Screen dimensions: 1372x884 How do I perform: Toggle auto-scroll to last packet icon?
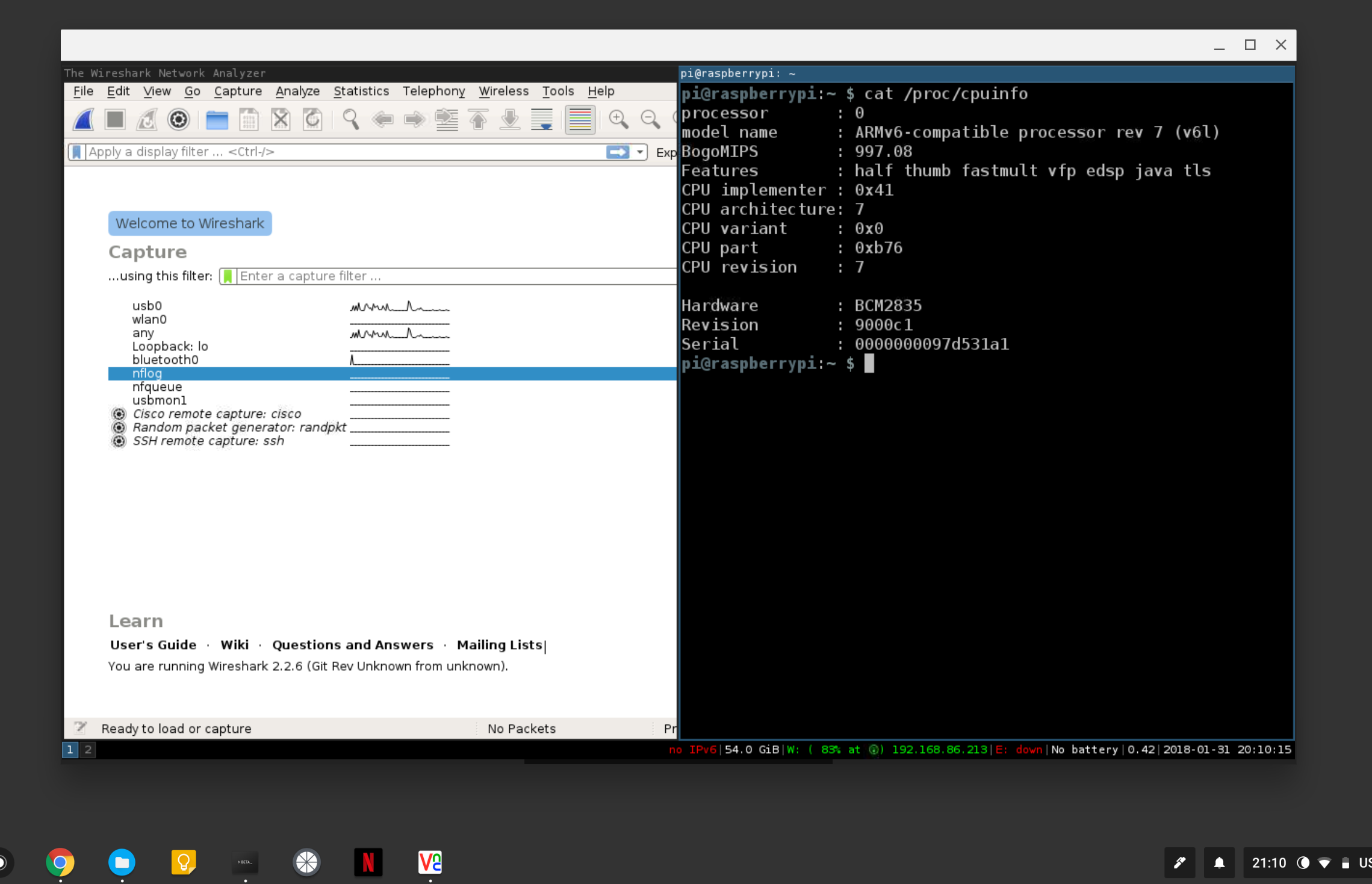(x=542, y=120)
